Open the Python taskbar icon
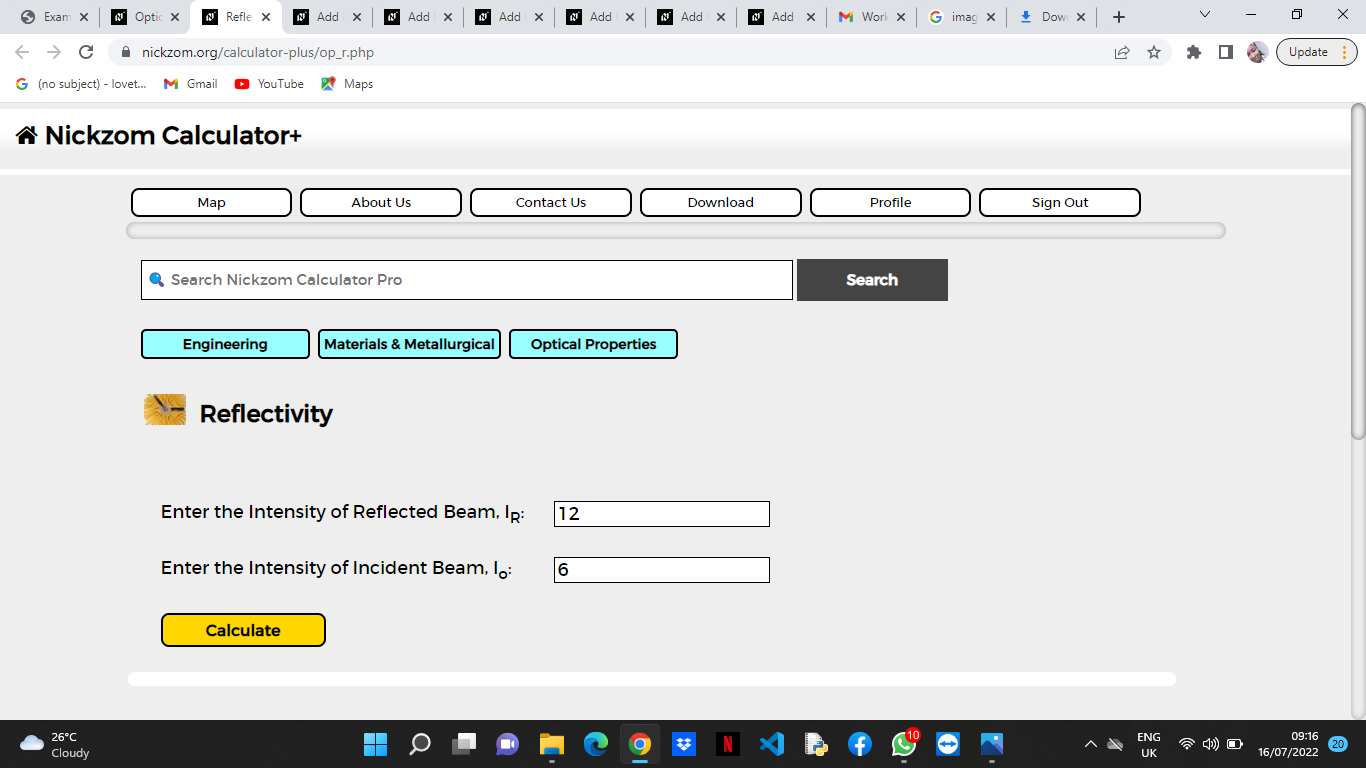The width and height of the screenshot is (1366, 768). tap(816, 744)
